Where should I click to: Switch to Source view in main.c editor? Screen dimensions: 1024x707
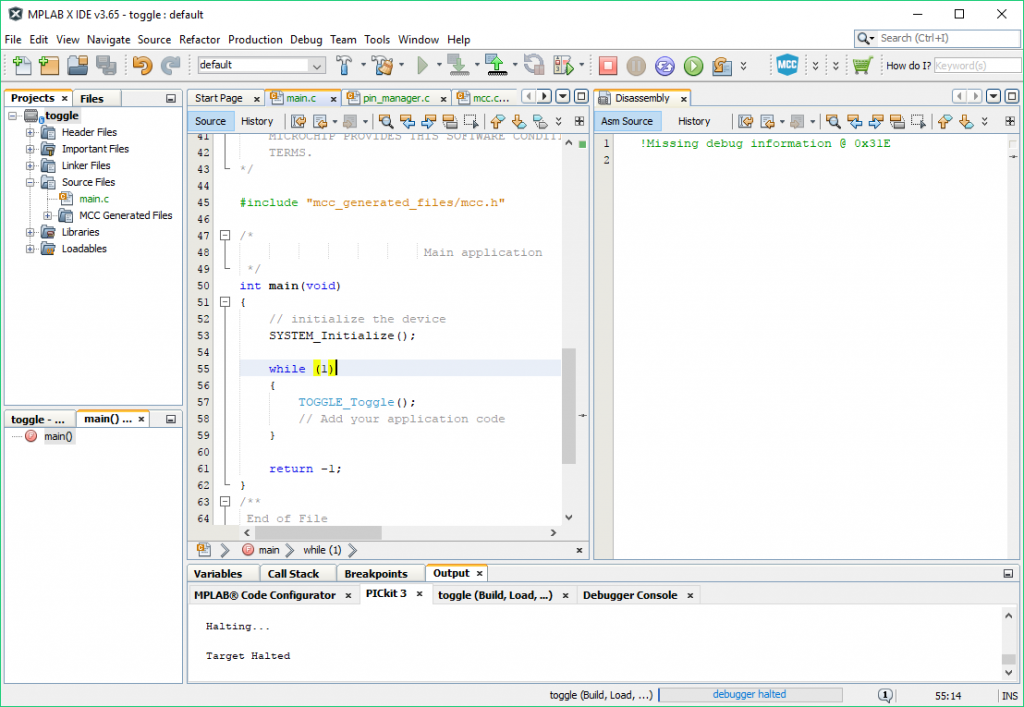pos(210,121)
